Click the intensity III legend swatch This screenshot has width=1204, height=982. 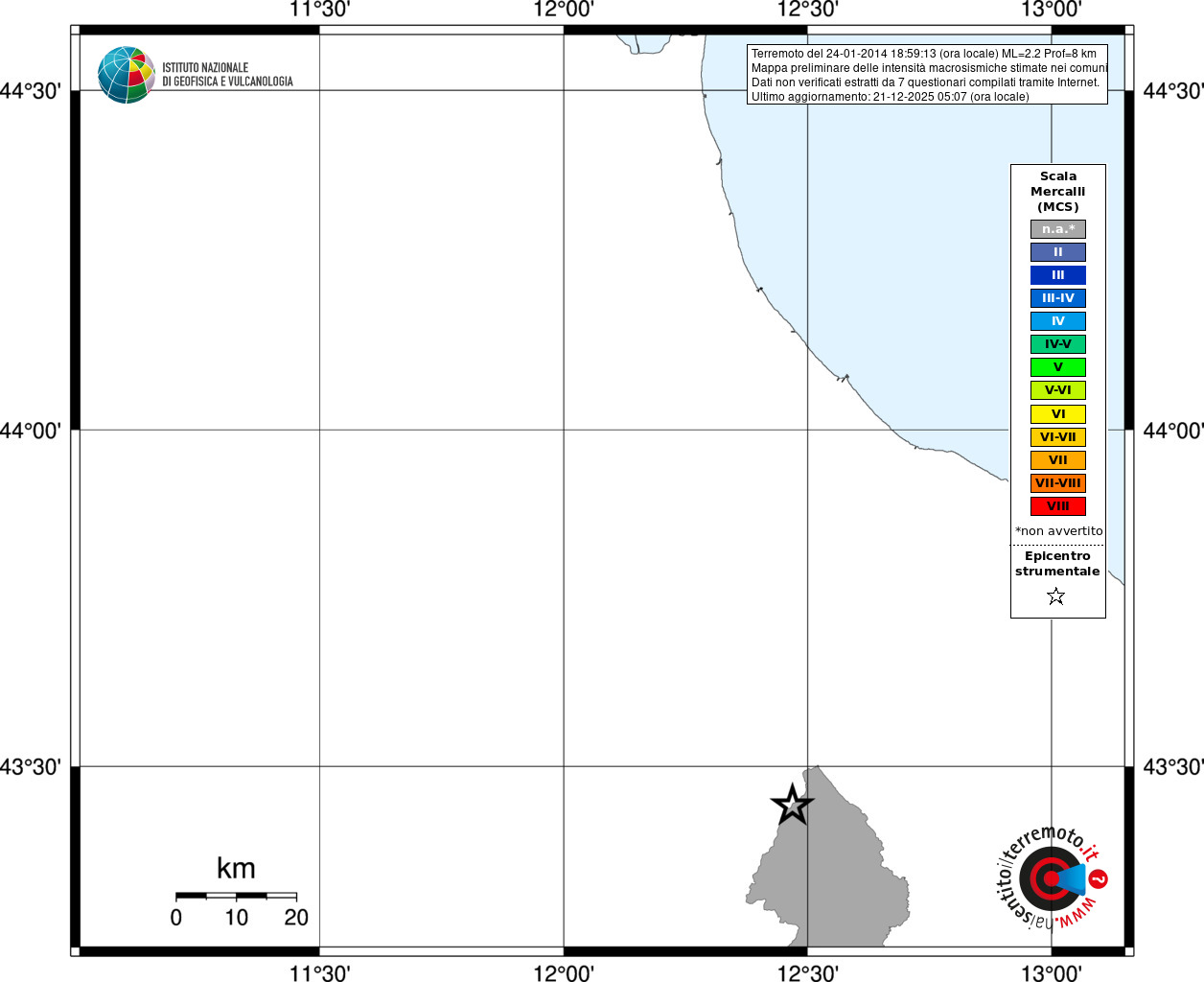[x=1058, y=275]
